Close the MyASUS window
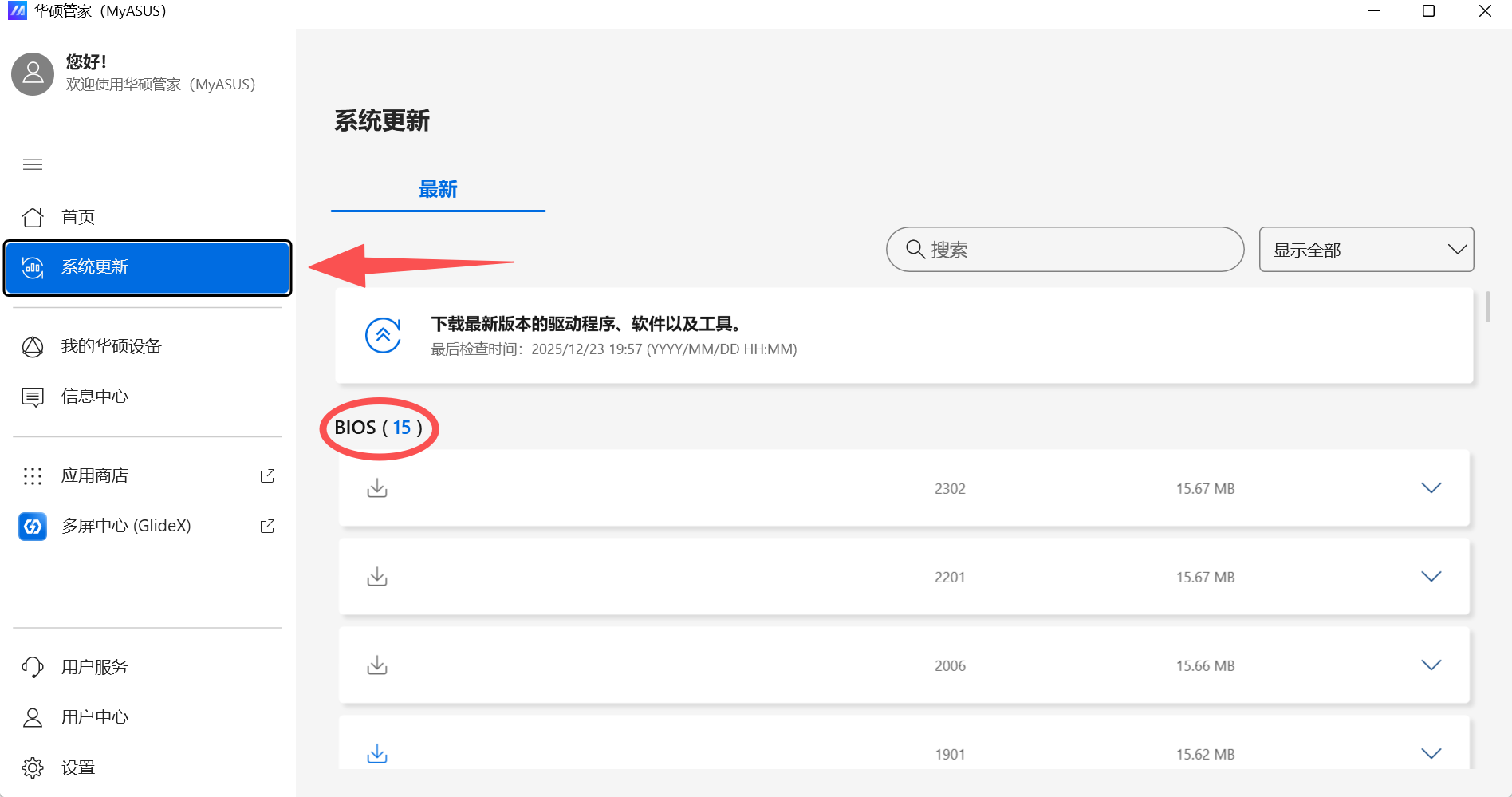This screenshot has width=1512, height=797. tap(1485, 11)
